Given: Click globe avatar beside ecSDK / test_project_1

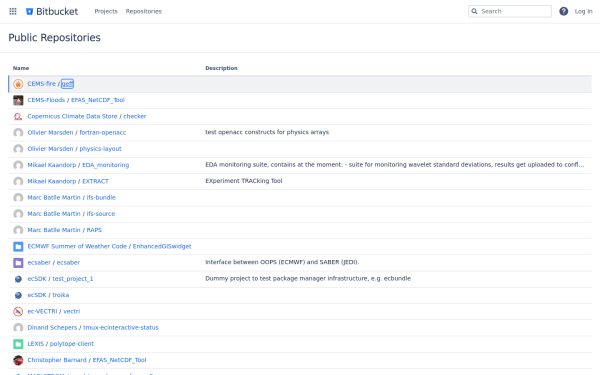Looking at the screenshot, I should (x=18, y=279).
